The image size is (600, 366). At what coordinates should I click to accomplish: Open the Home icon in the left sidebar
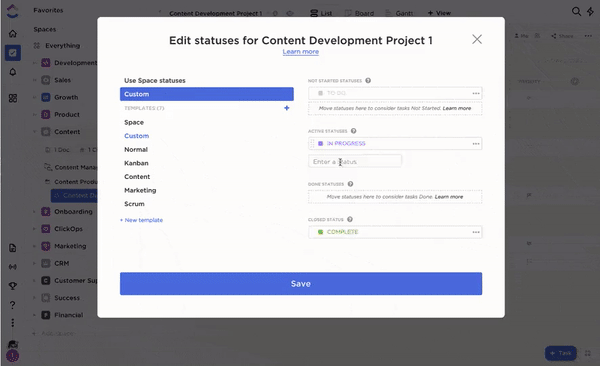click(x=13, y=34)
